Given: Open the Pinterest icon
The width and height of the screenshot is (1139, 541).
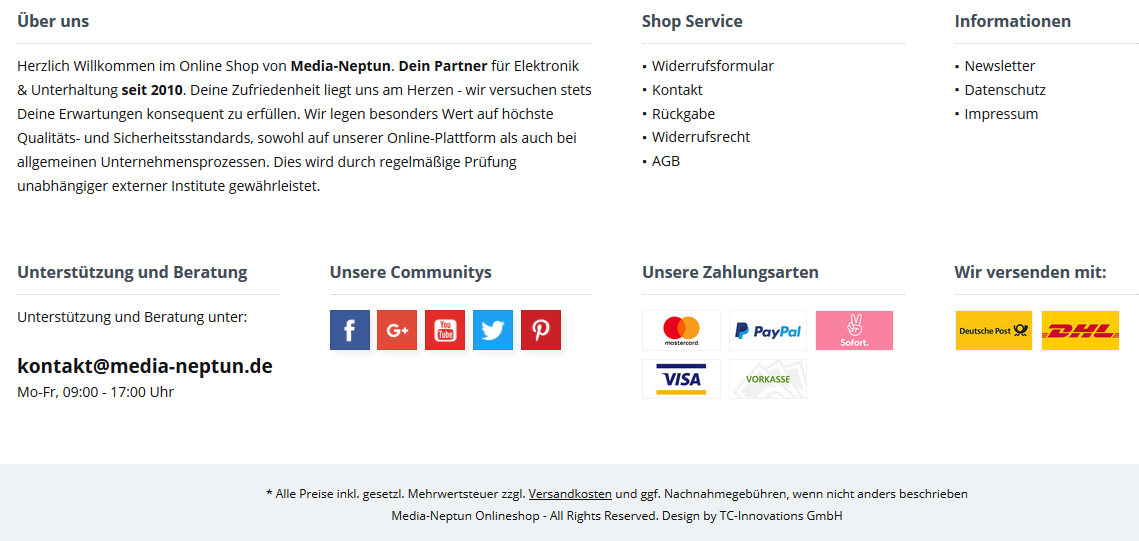Looking at the screenshot, I should pyautogui.click(x=540, y=330).
